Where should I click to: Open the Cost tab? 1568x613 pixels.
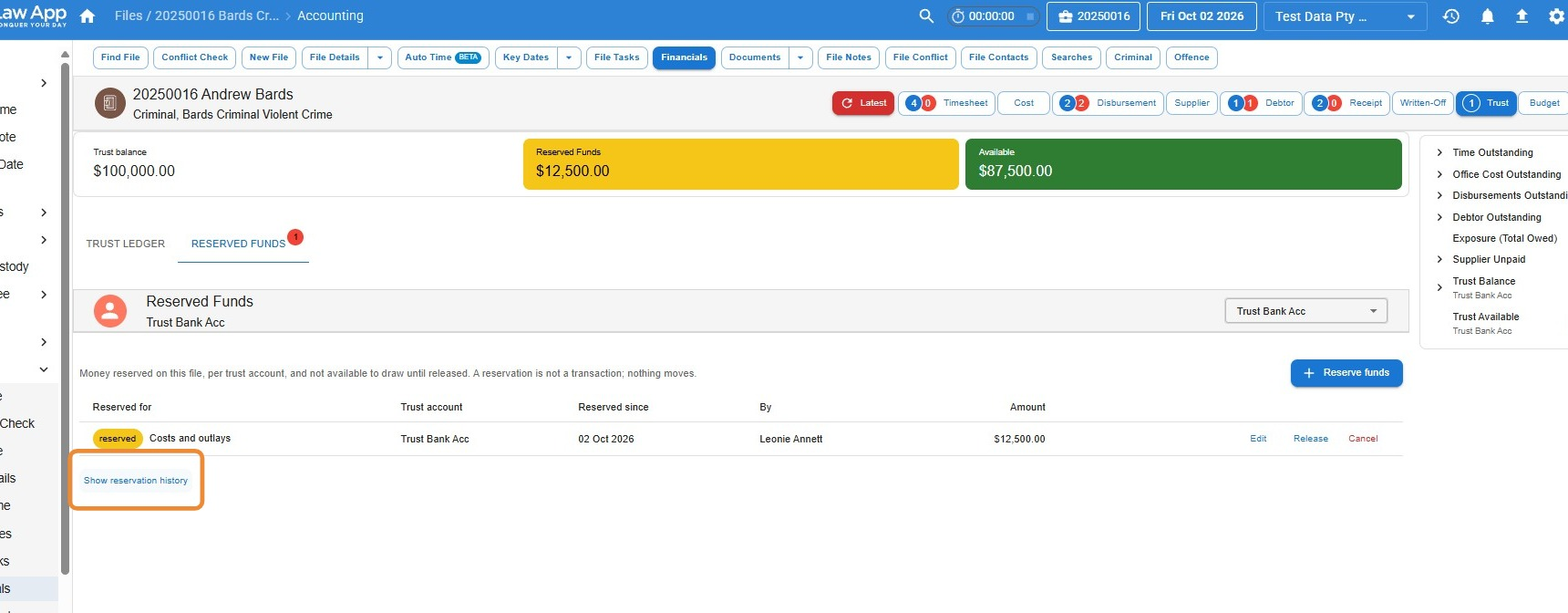click(x=1024, y=103)
